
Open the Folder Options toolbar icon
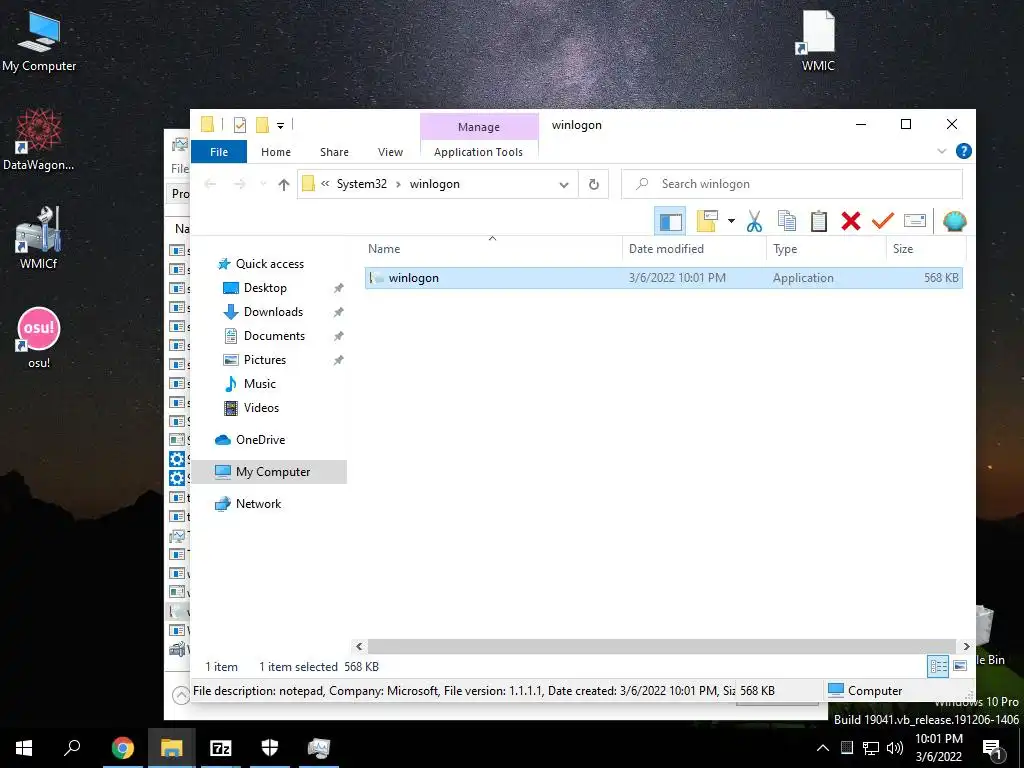click(707, 221)
